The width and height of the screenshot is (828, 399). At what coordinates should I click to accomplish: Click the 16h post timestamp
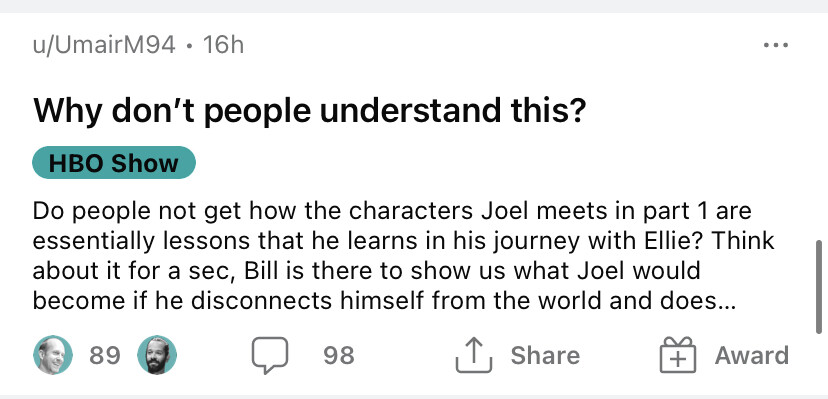pos(223,45)
